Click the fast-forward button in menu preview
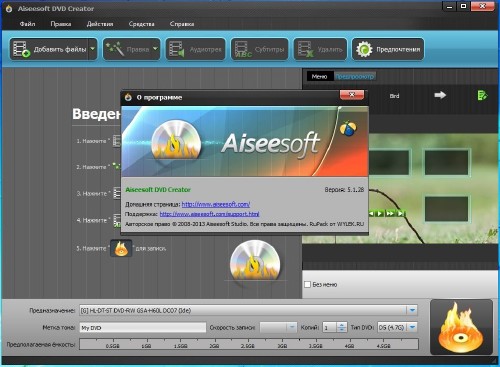This screenshot has width=500, height=367. (x=390, y=213)
